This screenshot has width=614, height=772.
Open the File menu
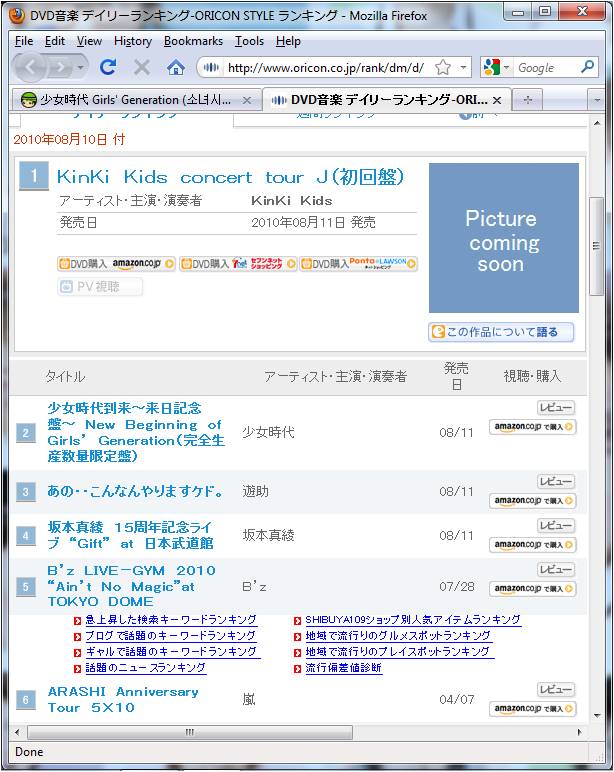(x=24, y=41)
